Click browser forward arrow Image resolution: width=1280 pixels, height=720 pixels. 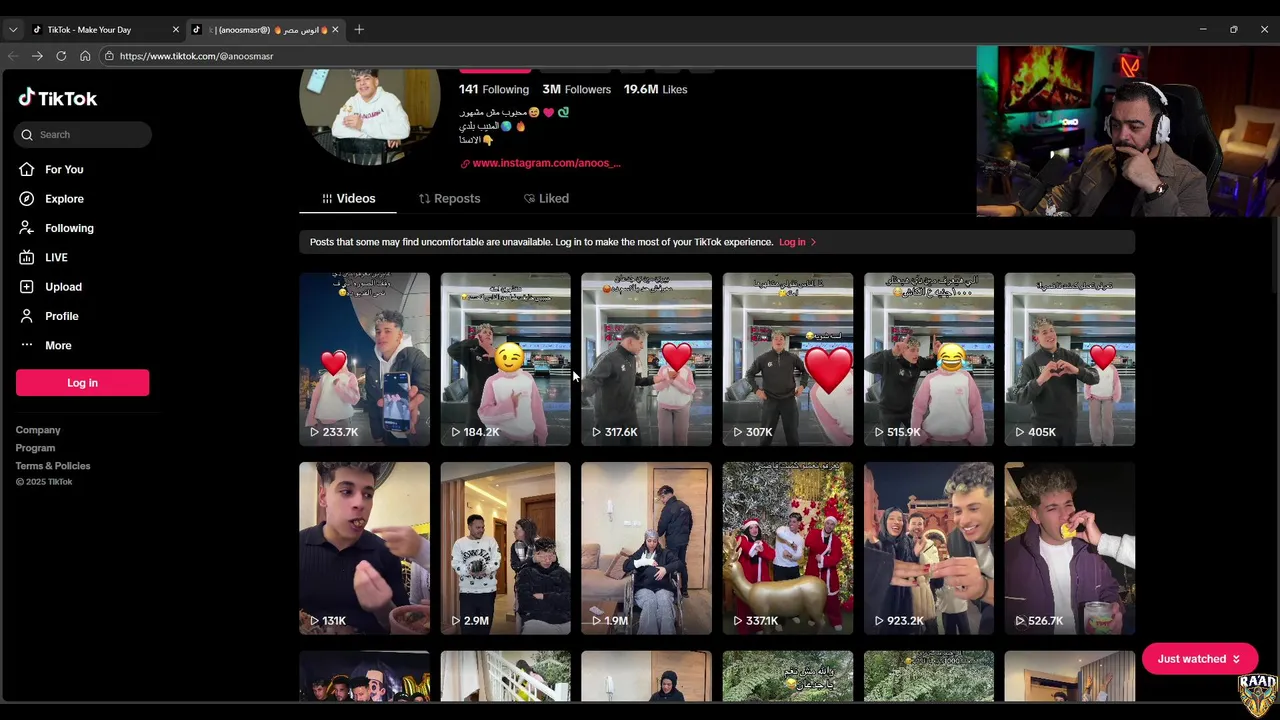37,56
